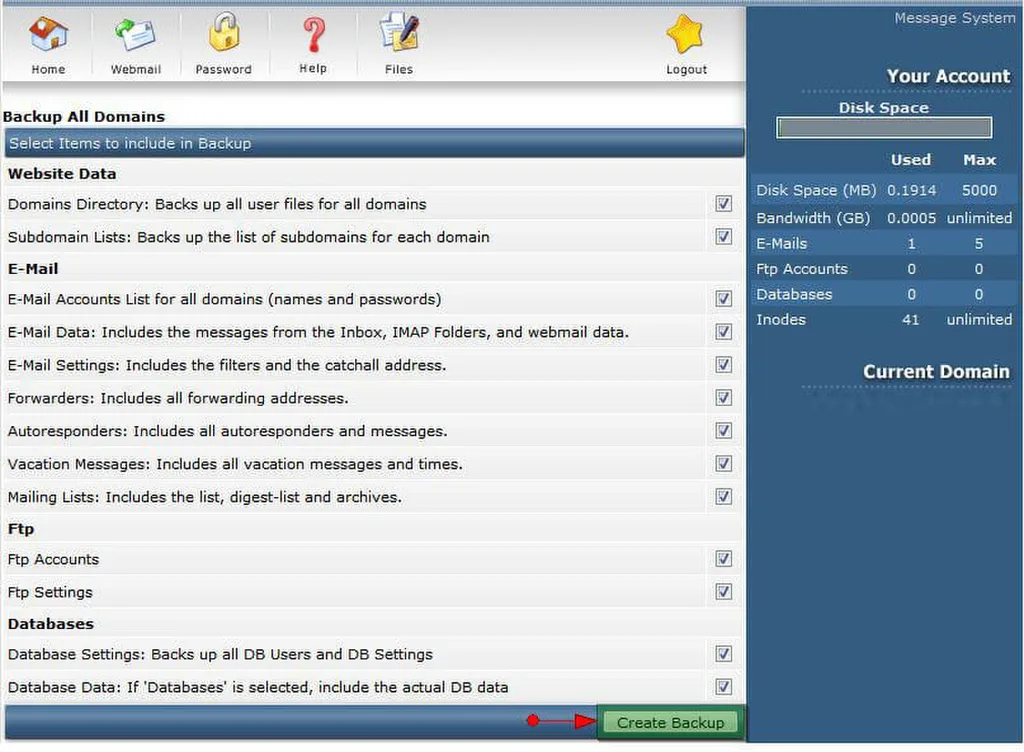Viewport: 1024px width, 752px height.
Task: Uncheck the Mailing Lists checkbox
Action: [x=723, y=497]
